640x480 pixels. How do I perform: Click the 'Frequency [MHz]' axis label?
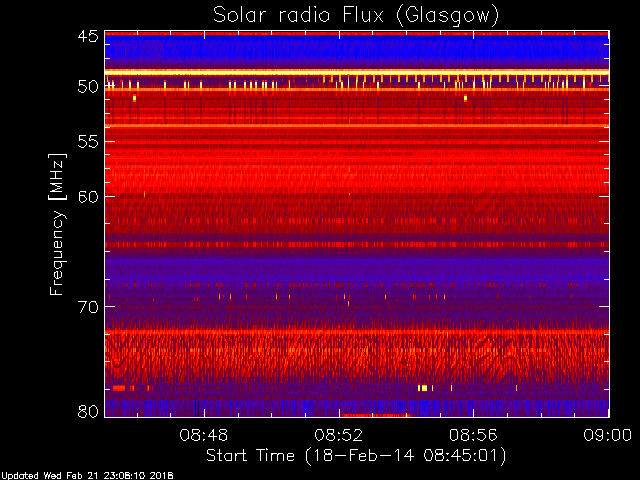(x=58, y=224)
